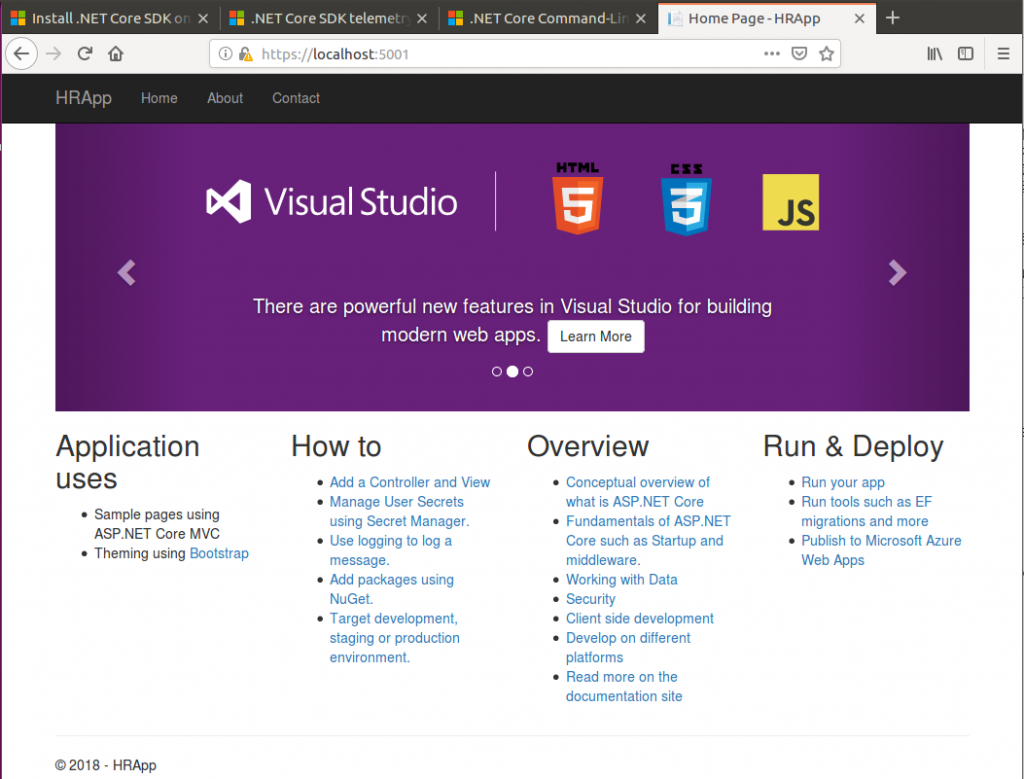Open Firefox hamburger menu

tap(1003, 54)
